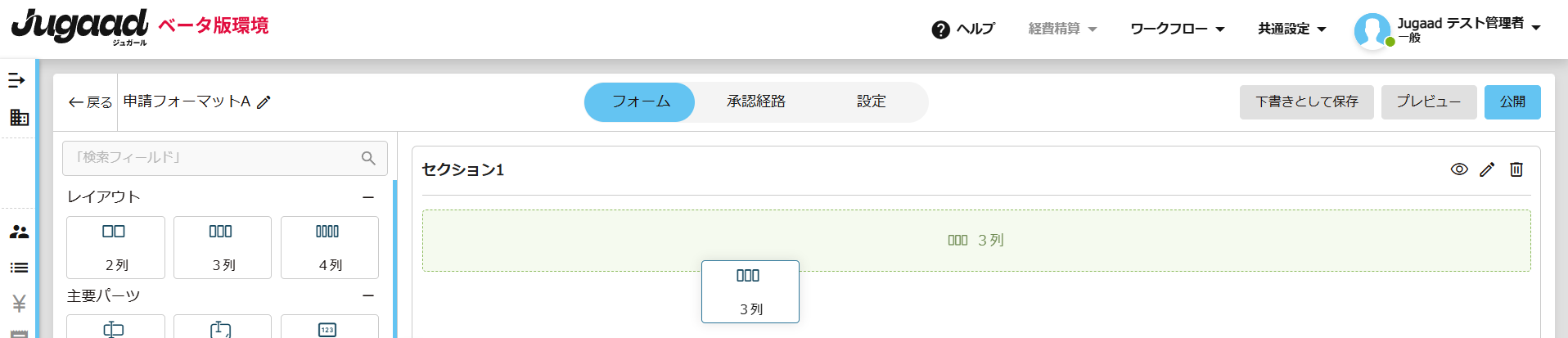Image resolution: width=1568 pixels, height=338 pixels.
Task: Open the users group sidebar icon
Action: point(19,232)
